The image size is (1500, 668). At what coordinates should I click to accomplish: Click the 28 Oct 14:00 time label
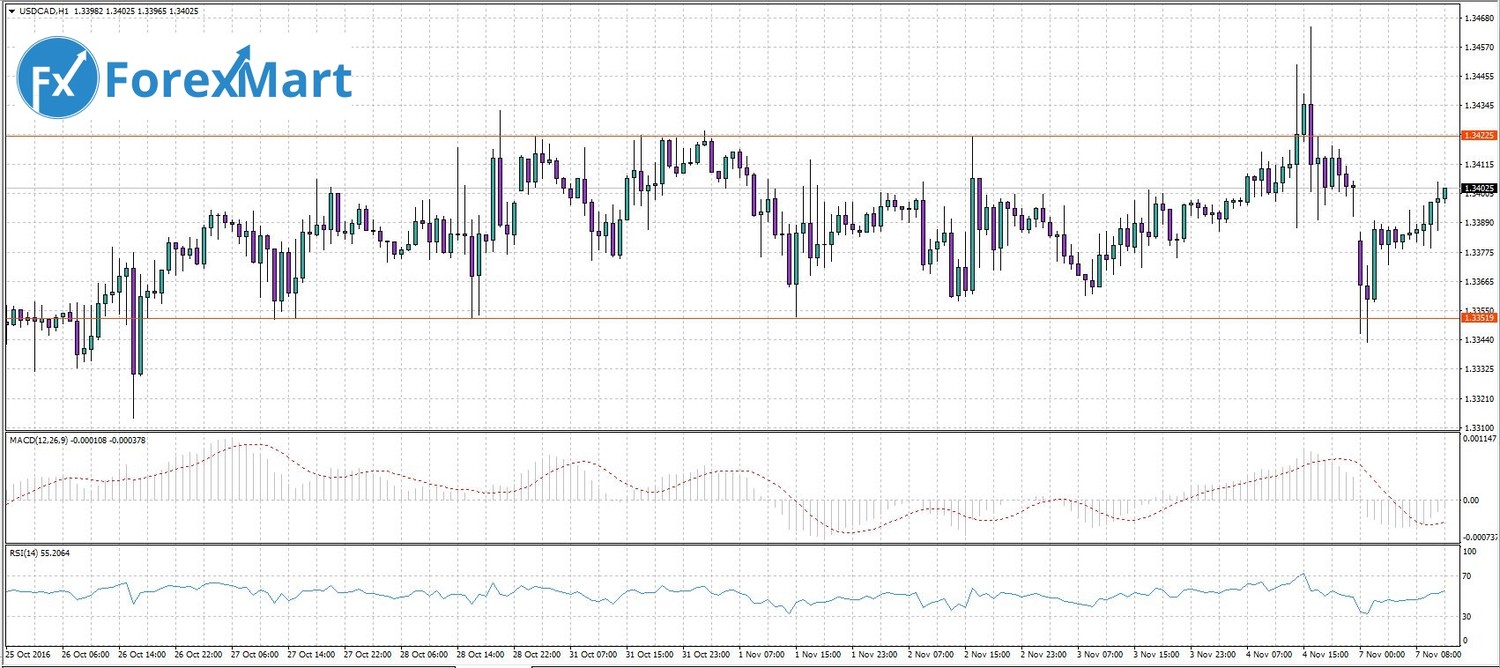tap(480, 654)
